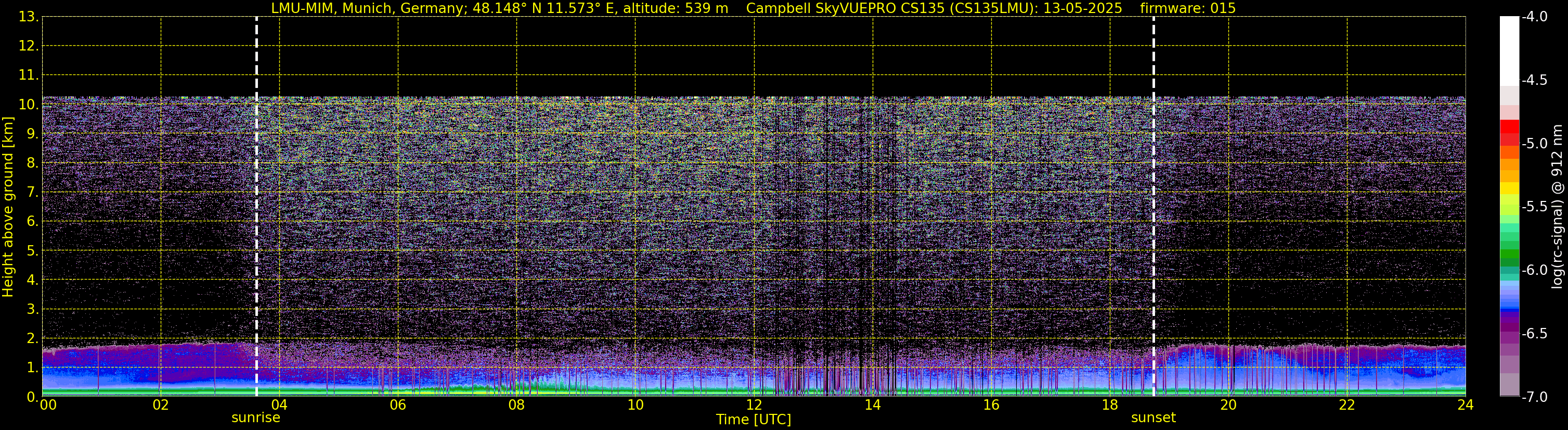The image size is (1568, 430).
Task: Click the y-axis tick label '4.'
Action: tap(32, 280)
